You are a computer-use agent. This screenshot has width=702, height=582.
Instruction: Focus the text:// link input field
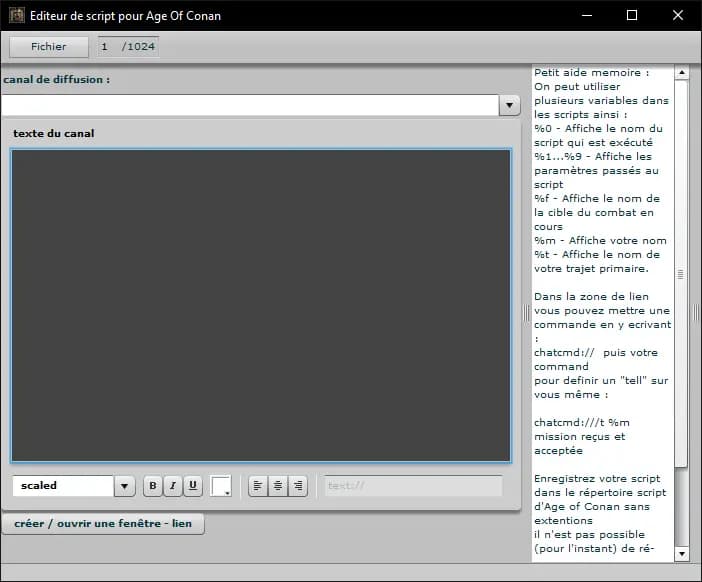(413, 486)
